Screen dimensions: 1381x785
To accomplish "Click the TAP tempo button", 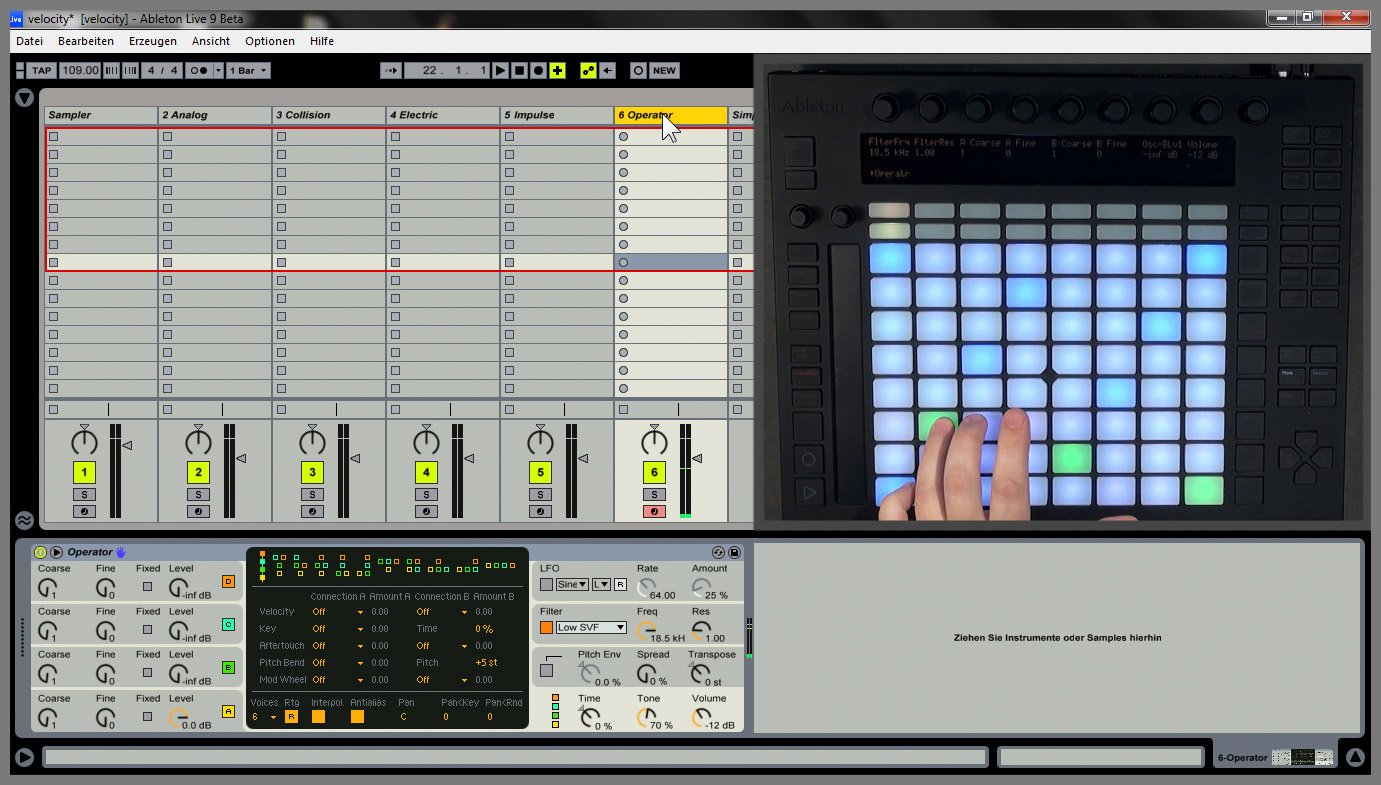I will 42,71.
